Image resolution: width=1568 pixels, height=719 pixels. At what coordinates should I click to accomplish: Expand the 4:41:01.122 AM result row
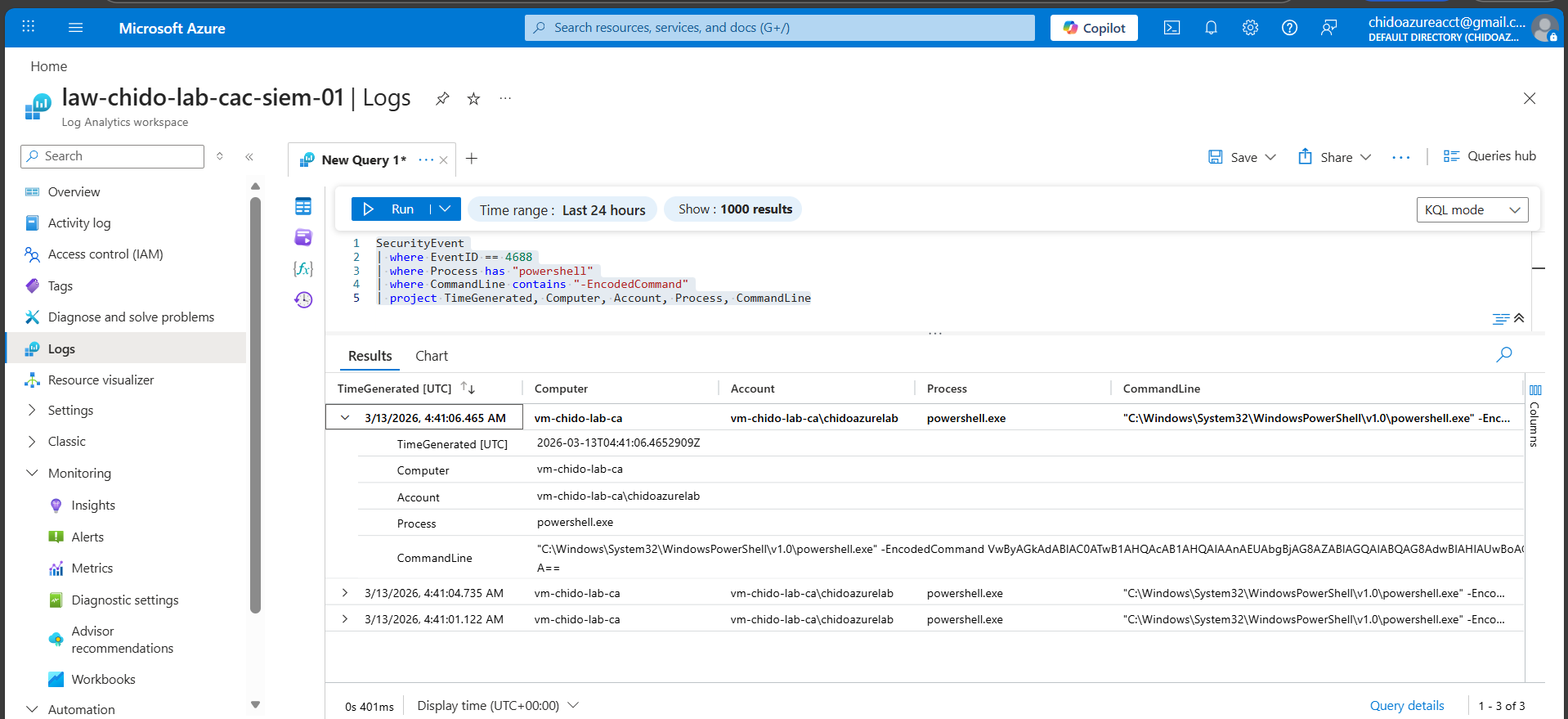(345, 619)
